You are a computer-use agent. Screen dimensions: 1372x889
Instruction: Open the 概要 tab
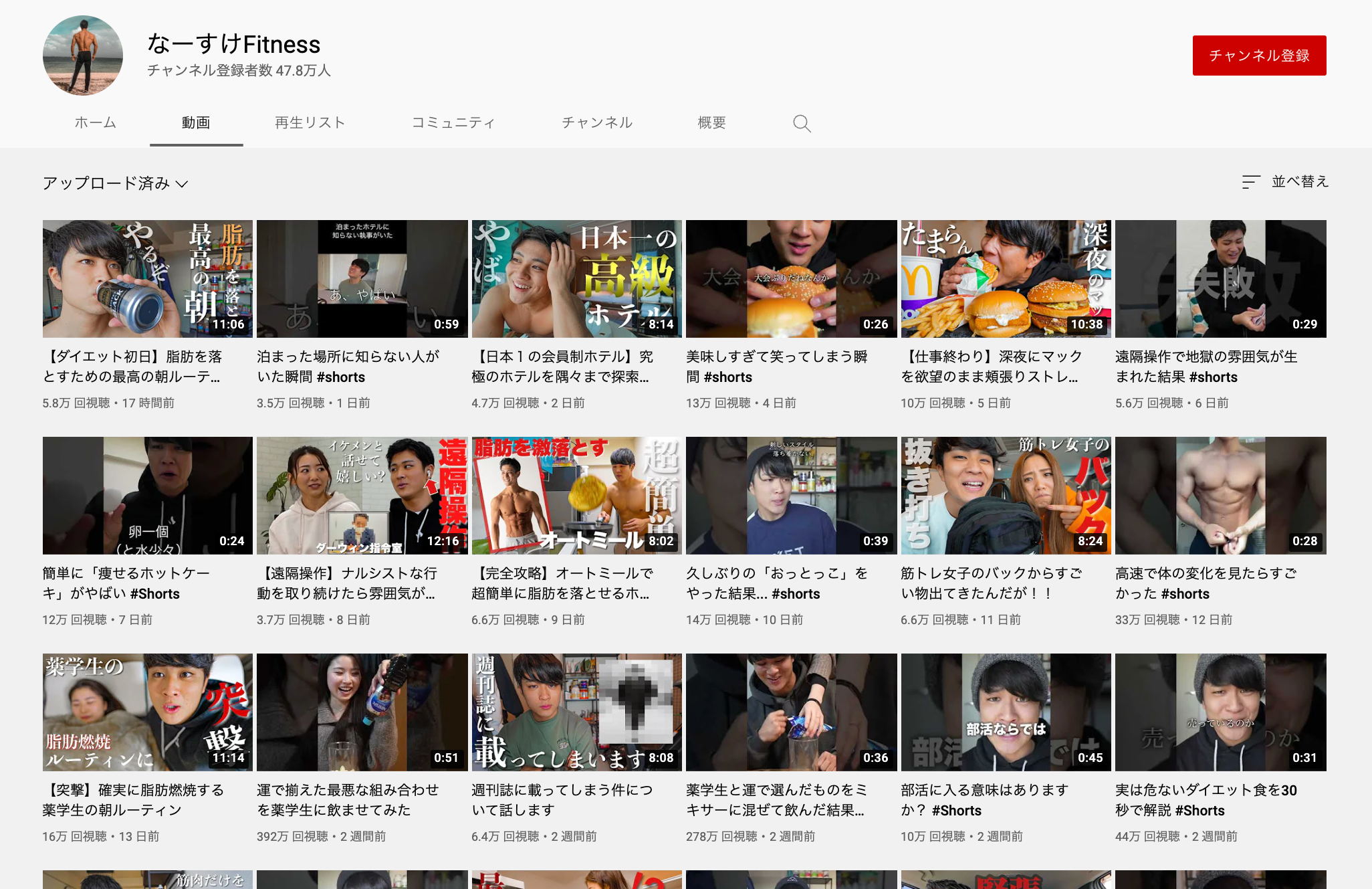pos(711,123)
